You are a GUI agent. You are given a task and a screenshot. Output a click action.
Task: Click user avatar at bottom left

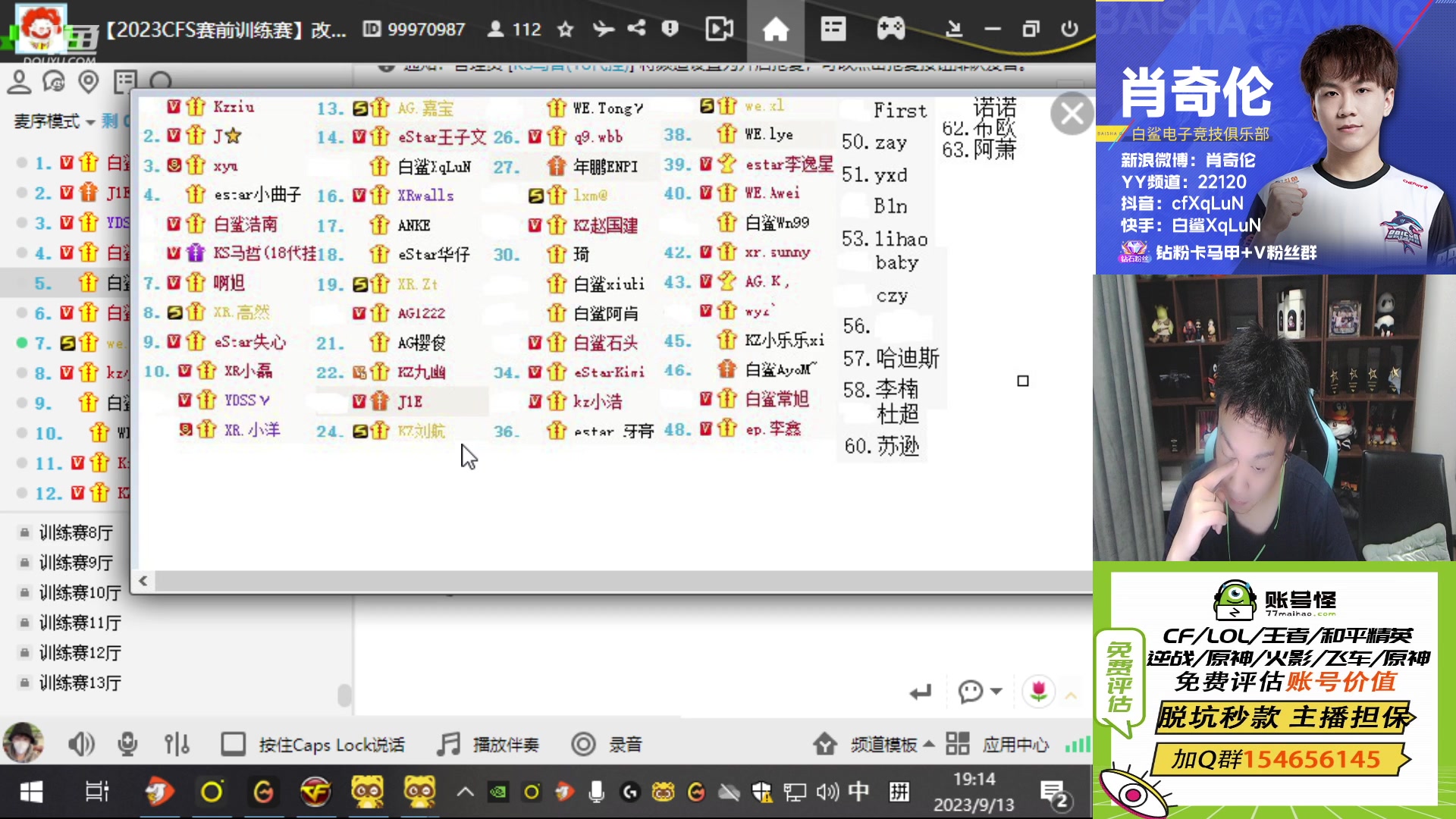click(23, 743)
